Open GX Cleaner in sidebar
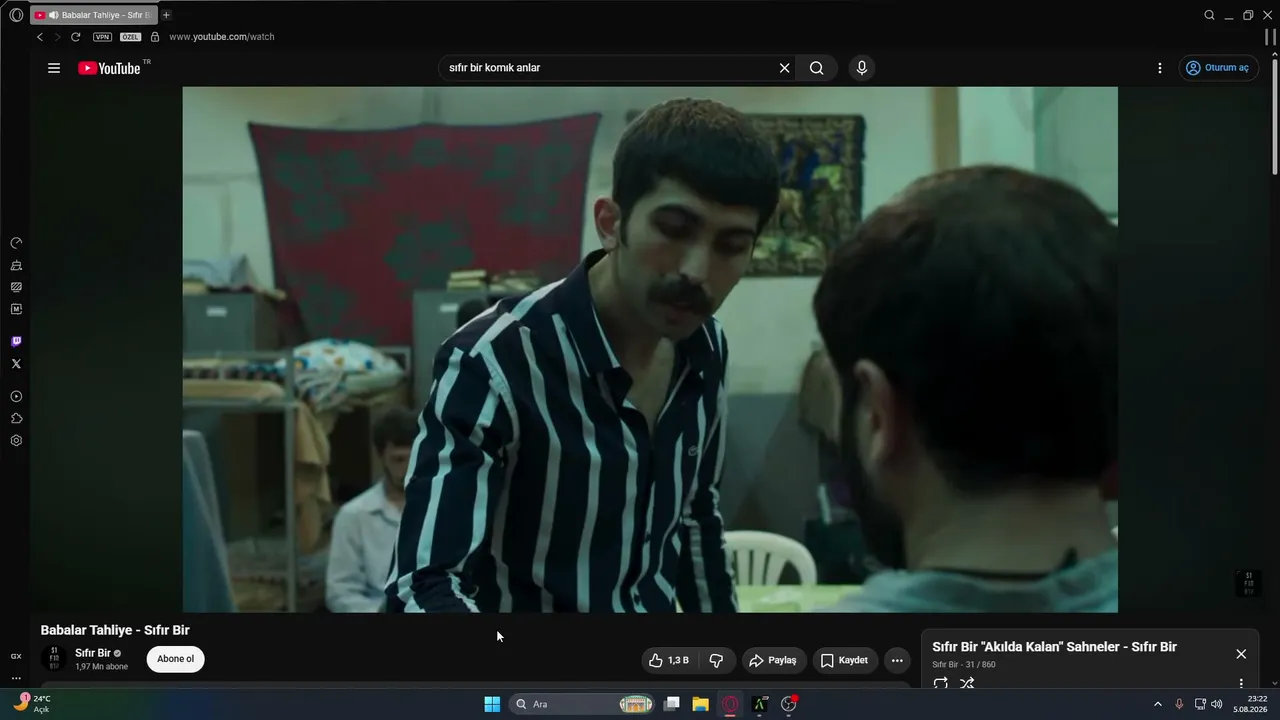The height and width of the screenshot is (720, 1280). click(16, 265)
